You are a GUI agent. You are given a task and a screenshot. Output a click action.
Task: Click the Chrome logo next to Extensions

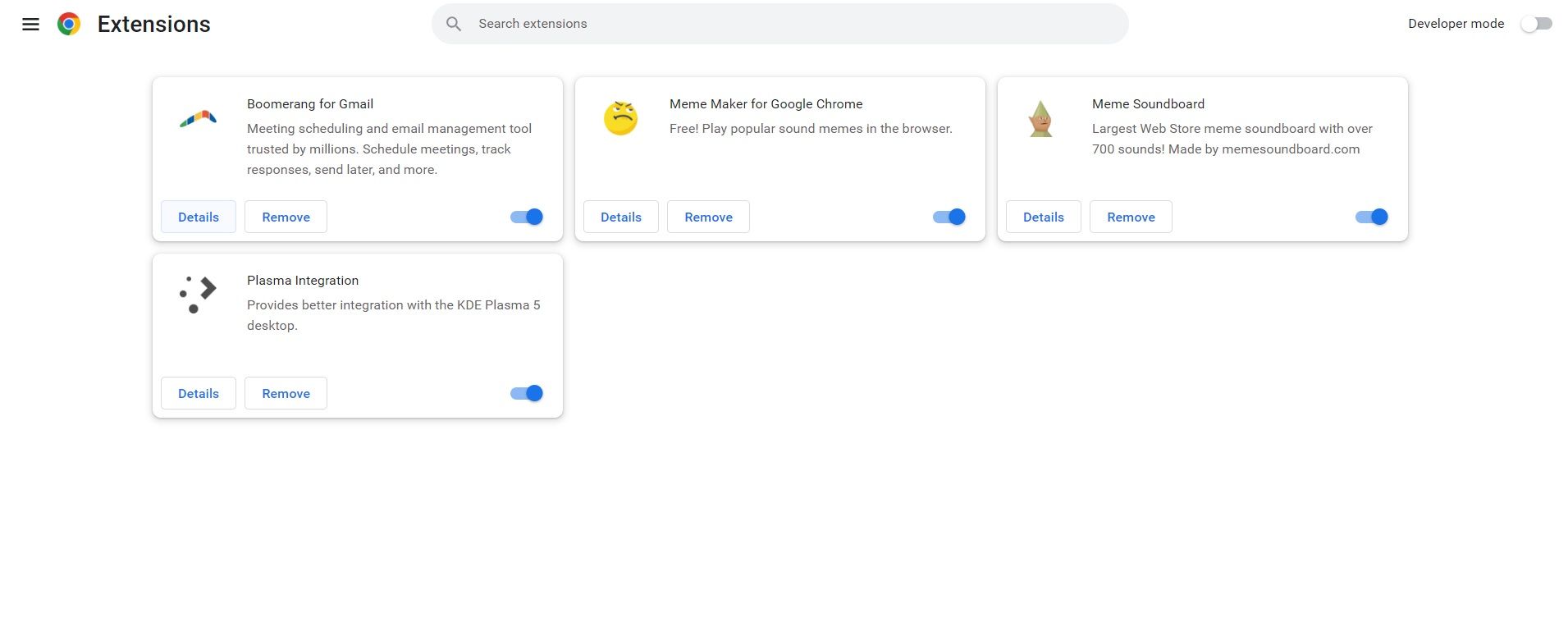[x=69, y=24]
